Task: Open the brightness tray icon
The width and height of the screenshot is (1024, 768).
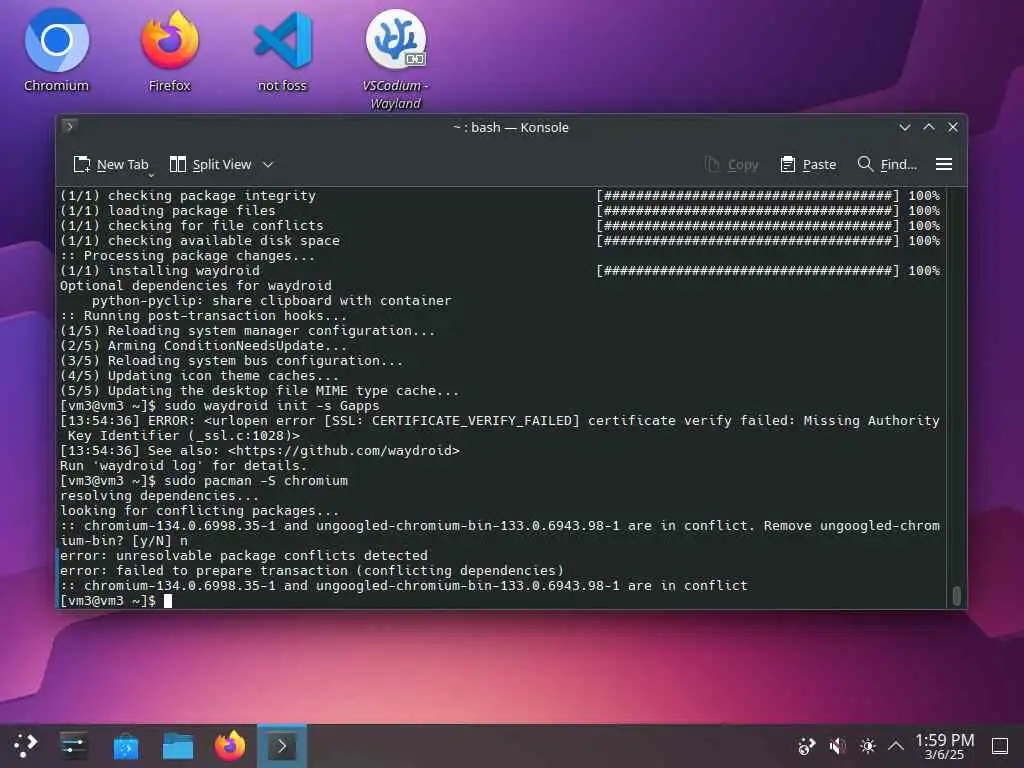Action: tap(867, 746)
